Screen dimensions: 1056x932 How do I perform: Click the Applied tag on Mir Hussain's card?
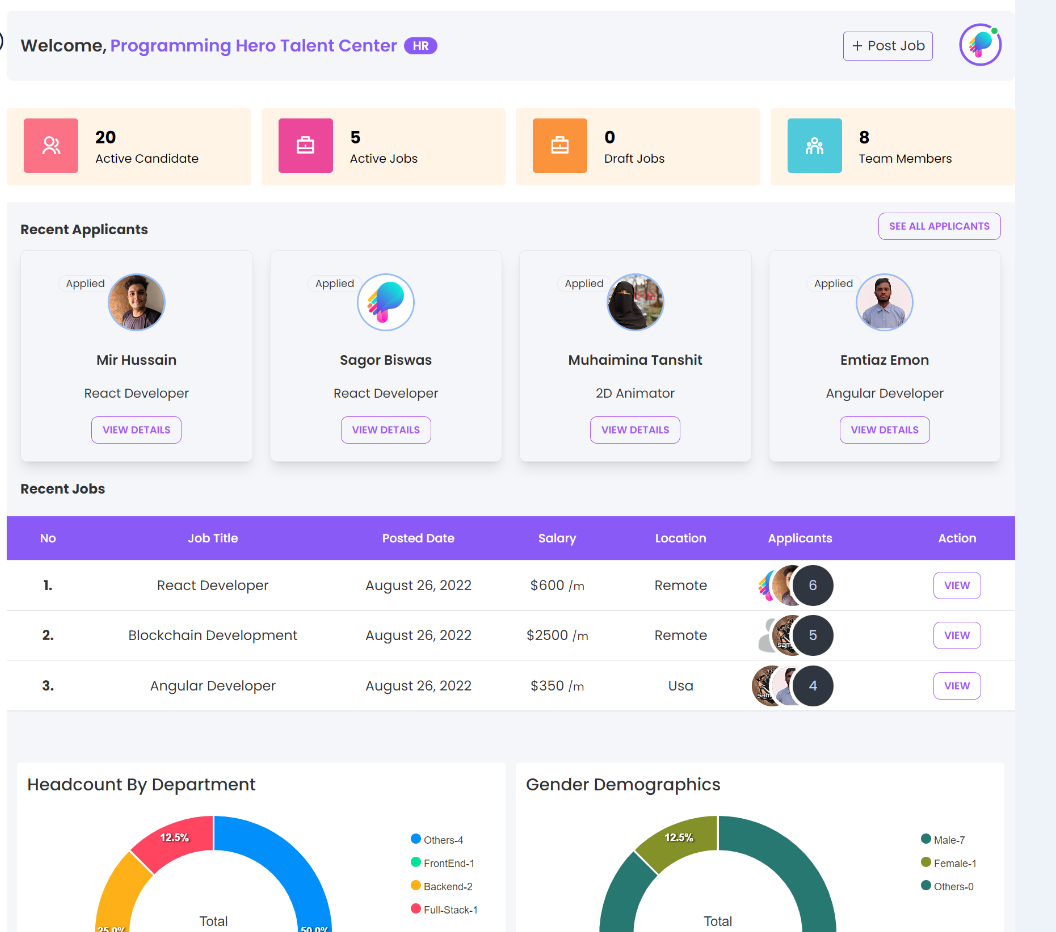(x=85, y=284)
